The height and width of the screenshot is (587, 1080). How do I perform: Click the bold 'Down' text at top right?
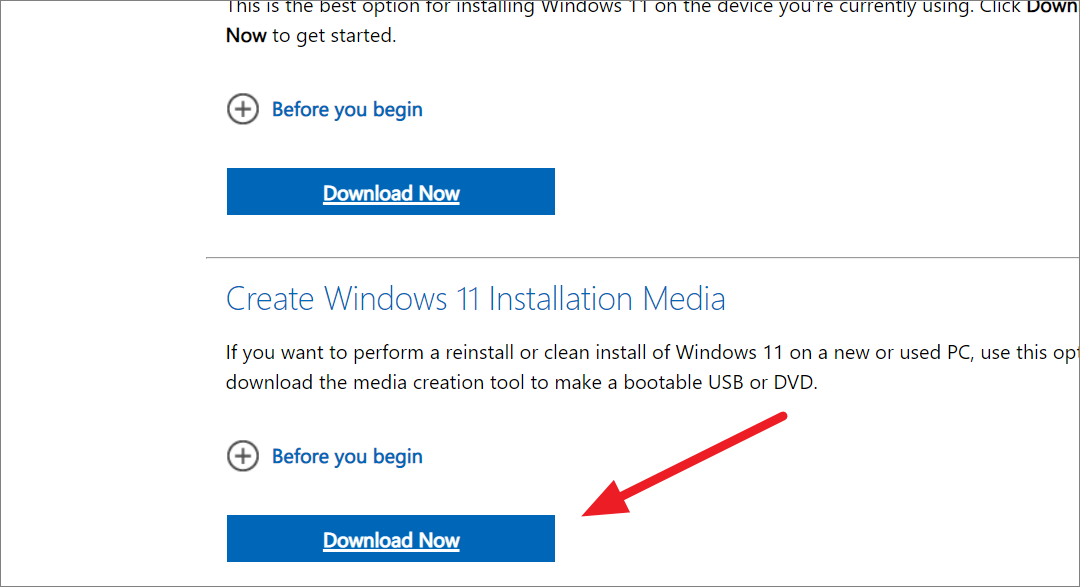[x=1052, y=7]
